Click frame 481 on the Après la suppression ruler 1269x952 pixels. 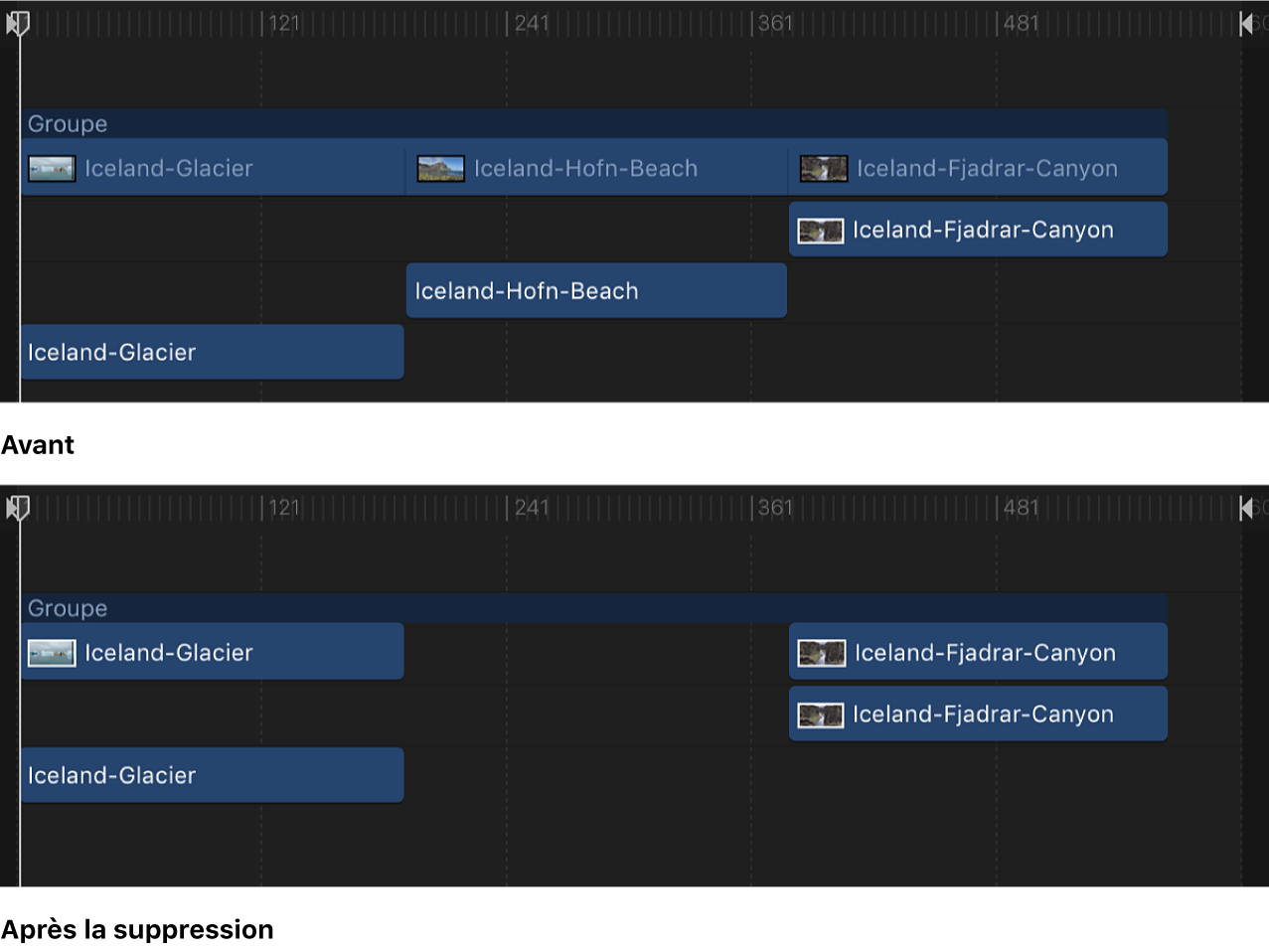click(x=998, y=508)
